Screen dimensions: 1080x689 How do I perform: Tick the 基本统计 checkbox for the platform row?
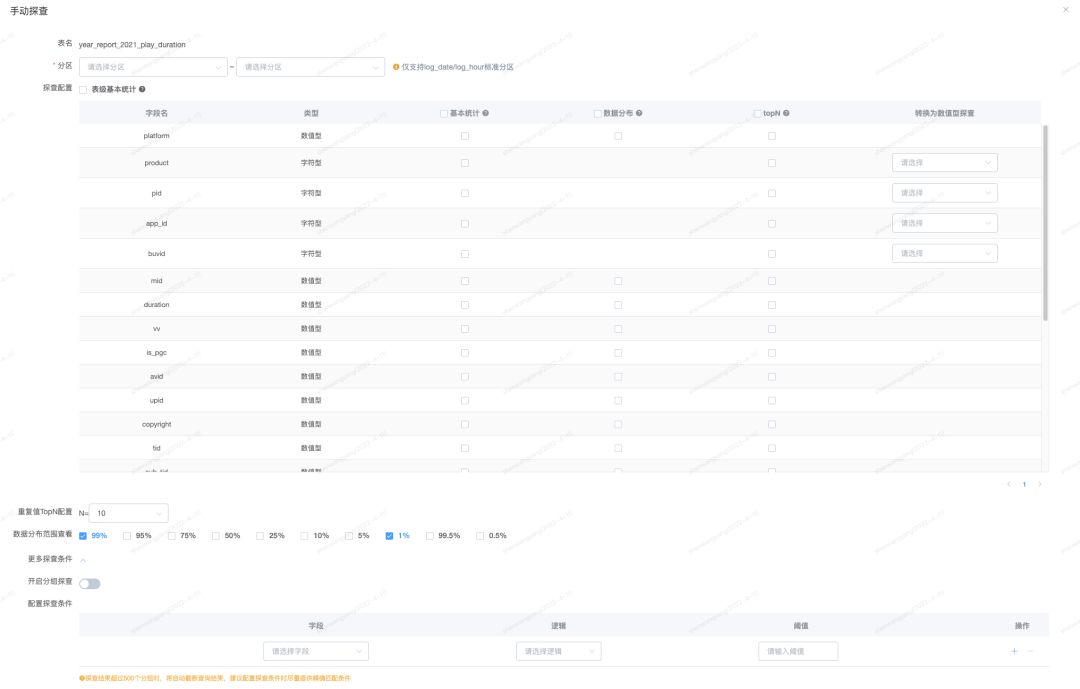[465, 136]
